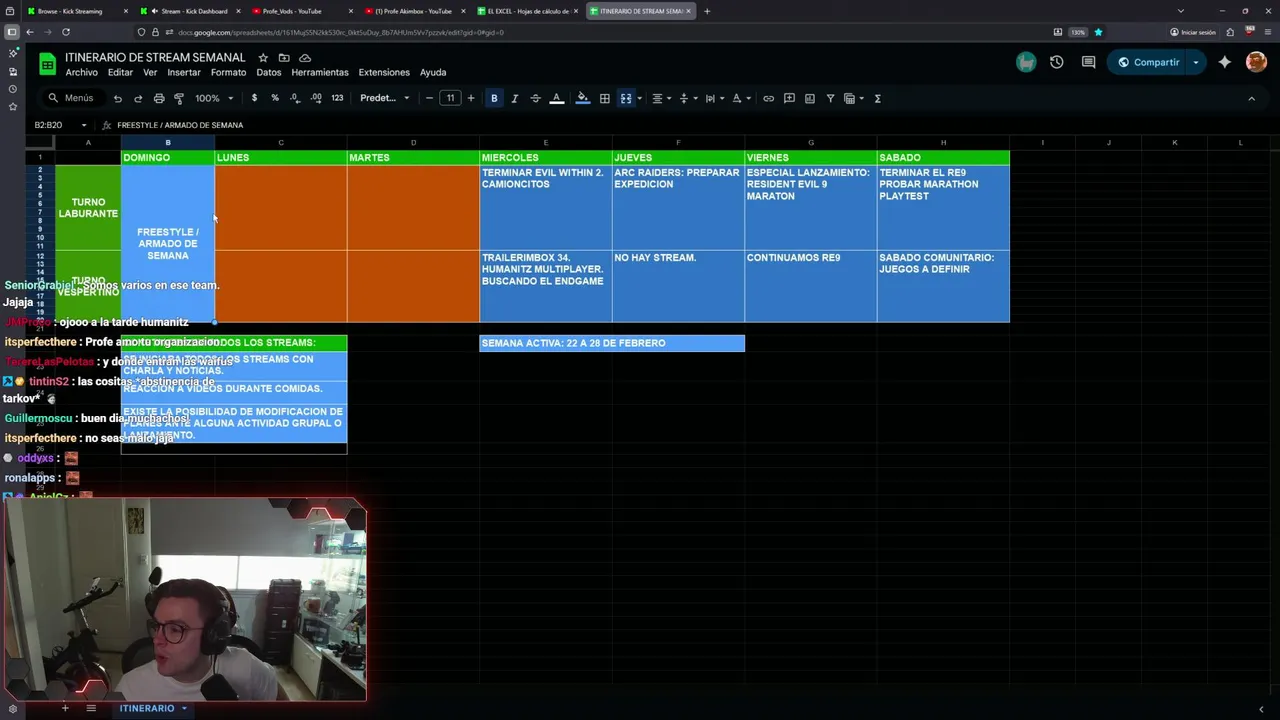Viewport: 1280px width, 720px height.
Task: Create a filter using funnel icon
Action: tap(830, 98)
